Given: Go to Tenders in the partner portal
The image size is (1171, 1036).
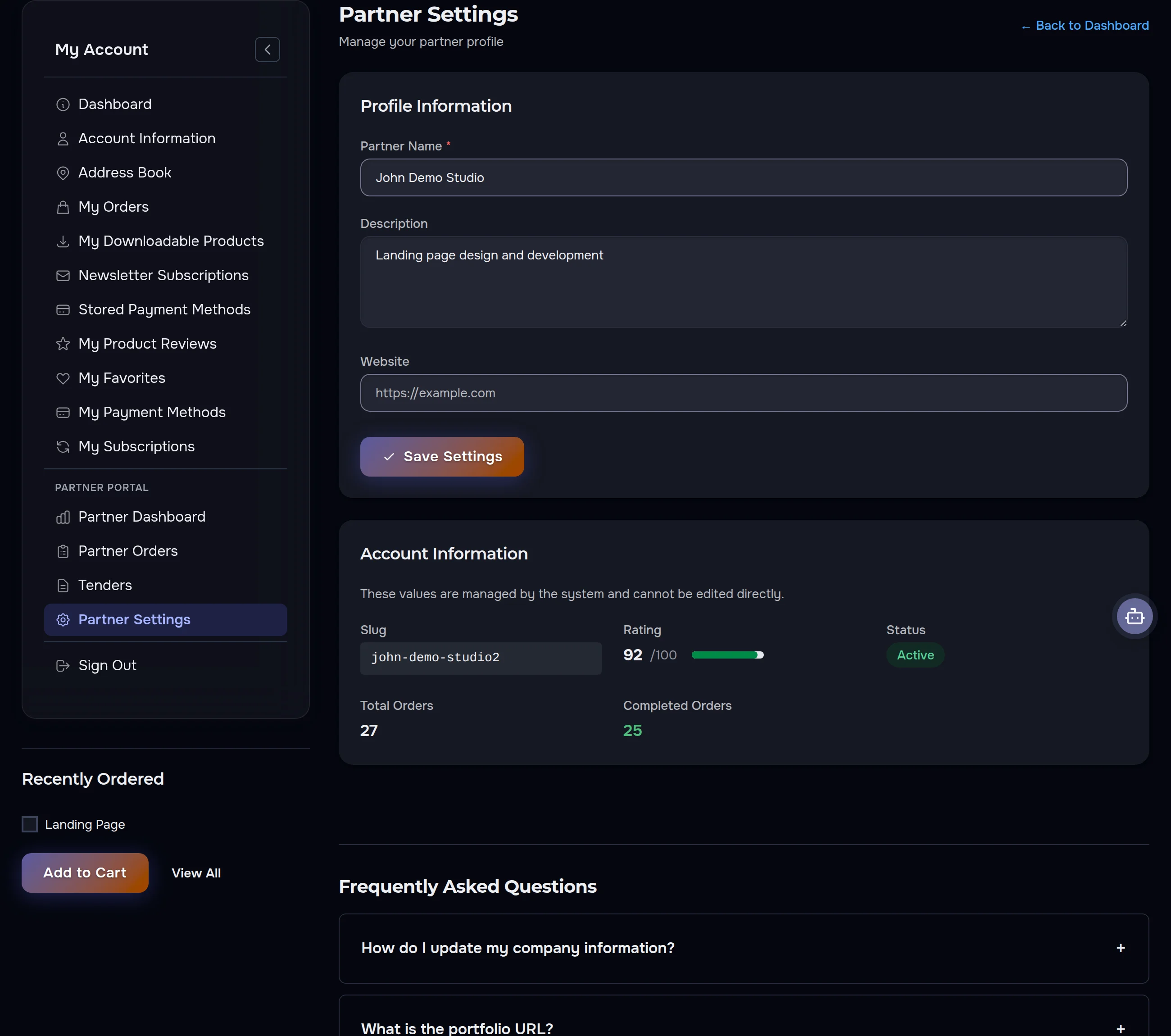Looking at the screenshot, I should coord(166,586).
